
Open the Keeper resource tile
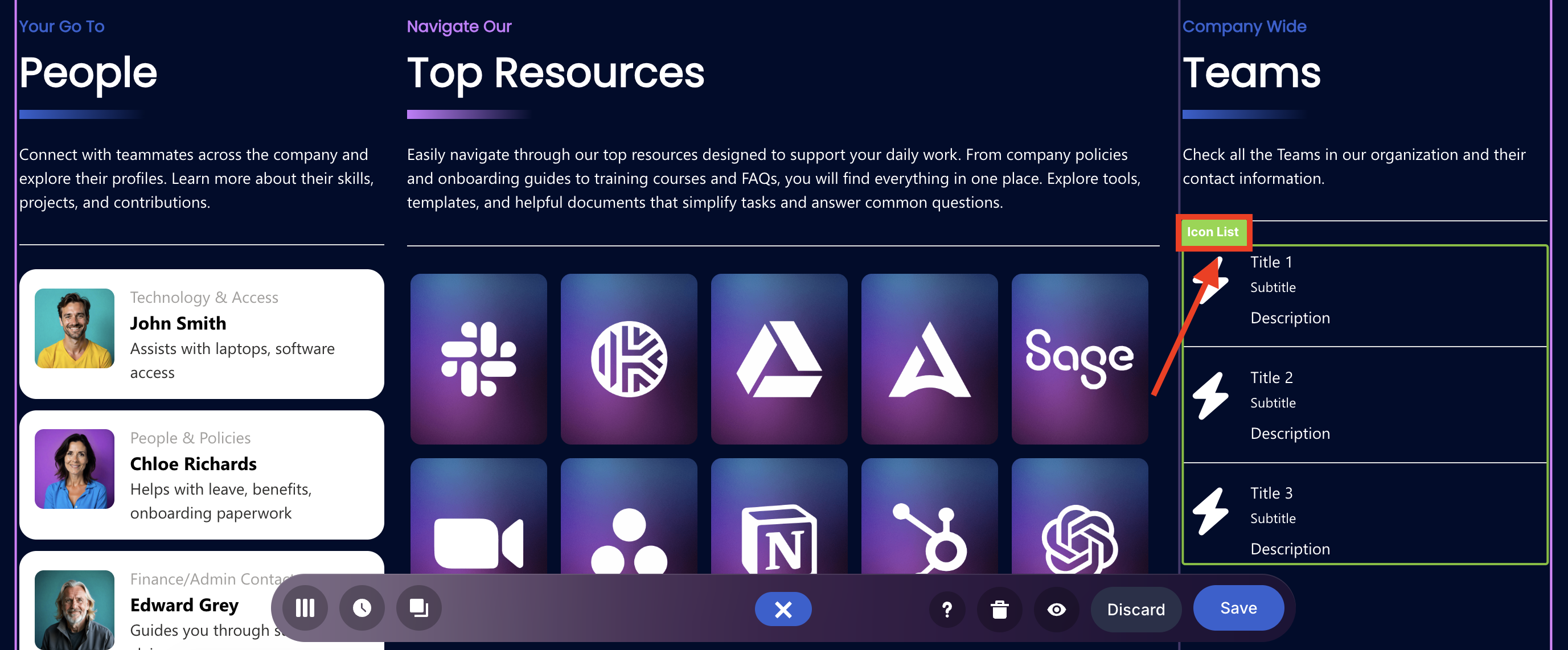[628, 359]
